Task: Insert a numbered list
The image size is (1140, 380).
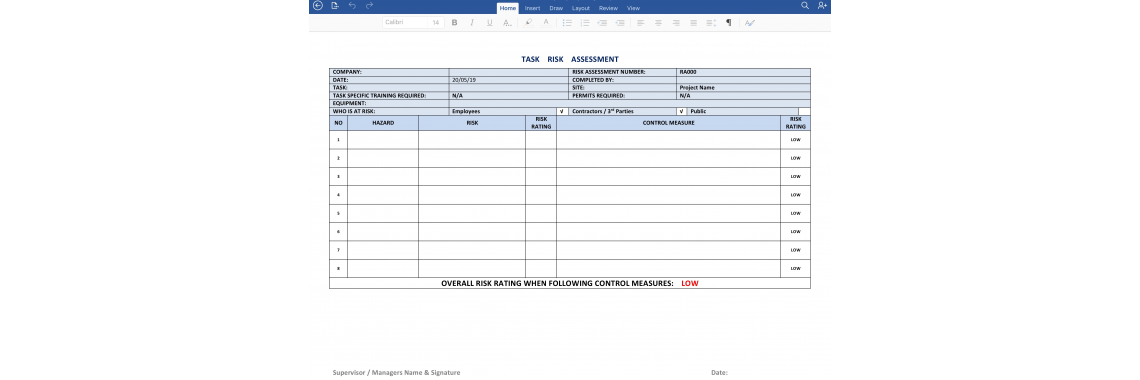Action: coord(585,23)
